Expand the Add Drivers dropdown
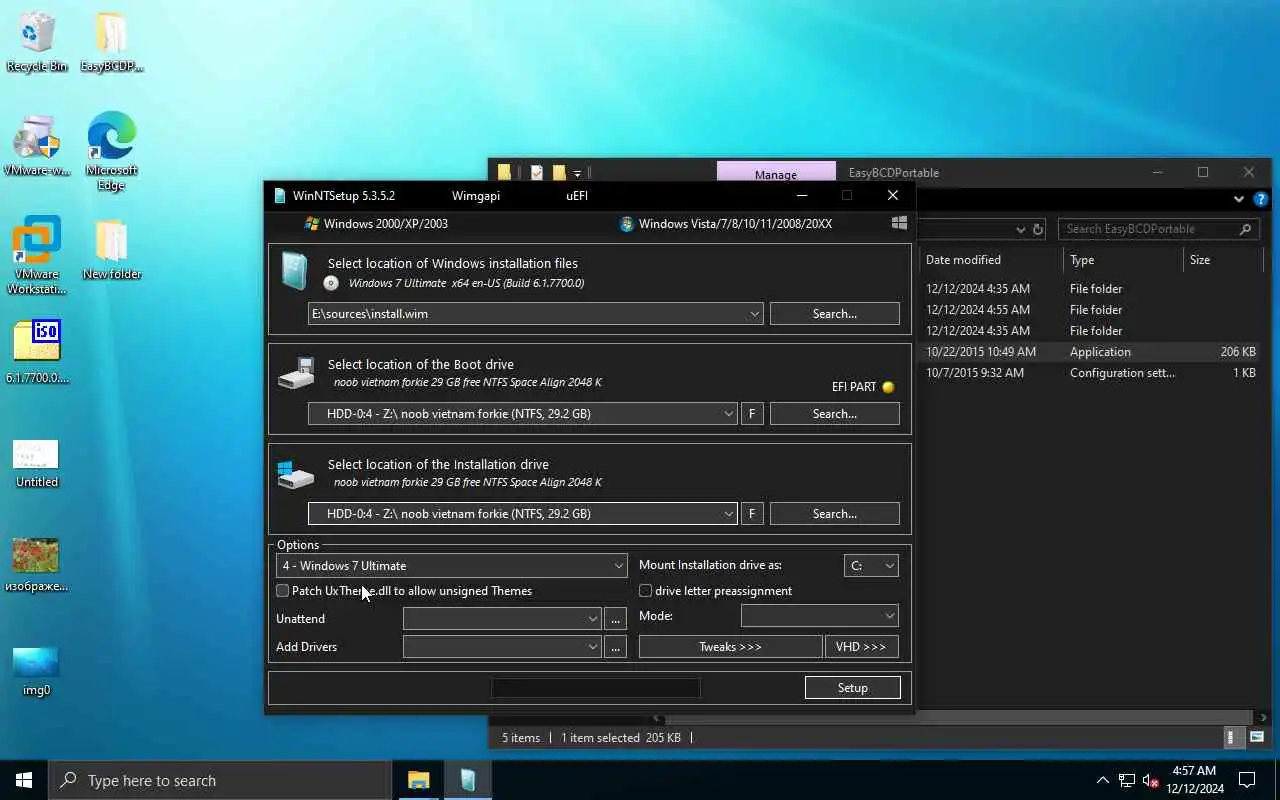Screen dimensions: 1280x800 click(593, 647)
